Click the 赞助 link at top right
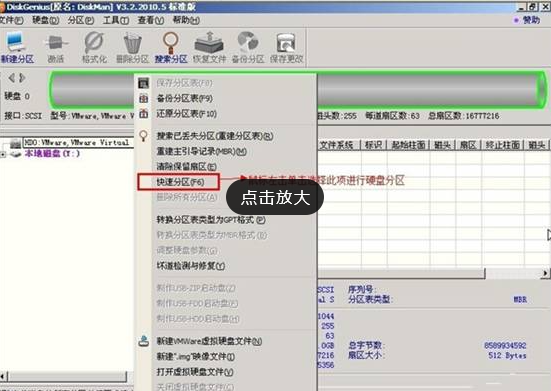 coord(527,20)
